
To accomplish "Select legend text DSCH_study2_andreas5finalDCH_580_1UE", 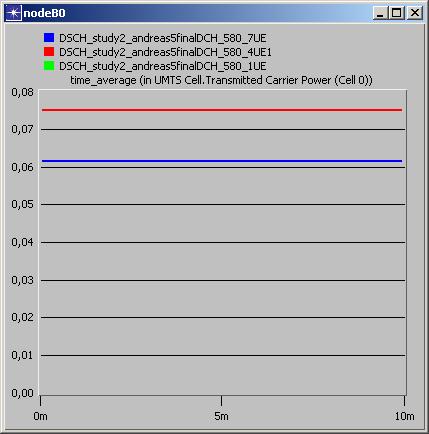I will coord(163,66).
